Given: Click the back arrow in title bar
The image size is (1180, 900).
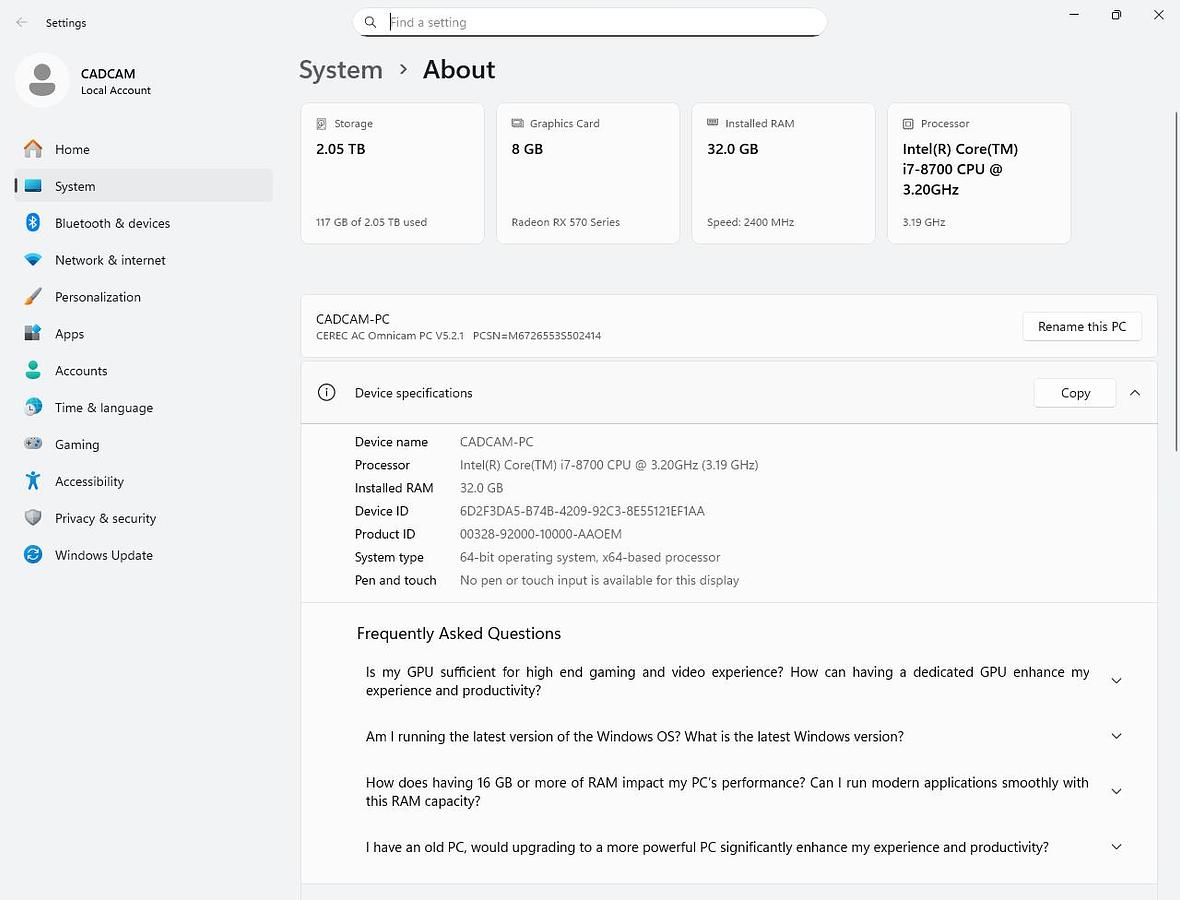Looking at the screenshot, I should tap(22, 22).
